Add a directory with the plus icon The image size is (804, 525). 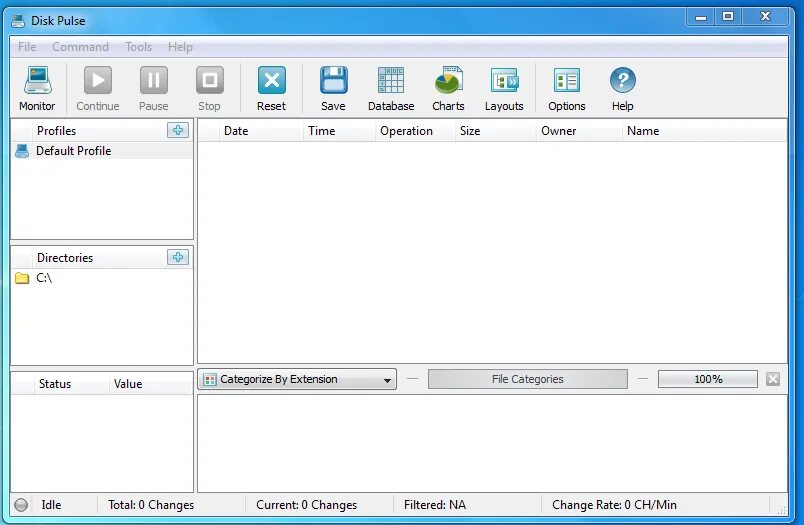tap(178, 257)
